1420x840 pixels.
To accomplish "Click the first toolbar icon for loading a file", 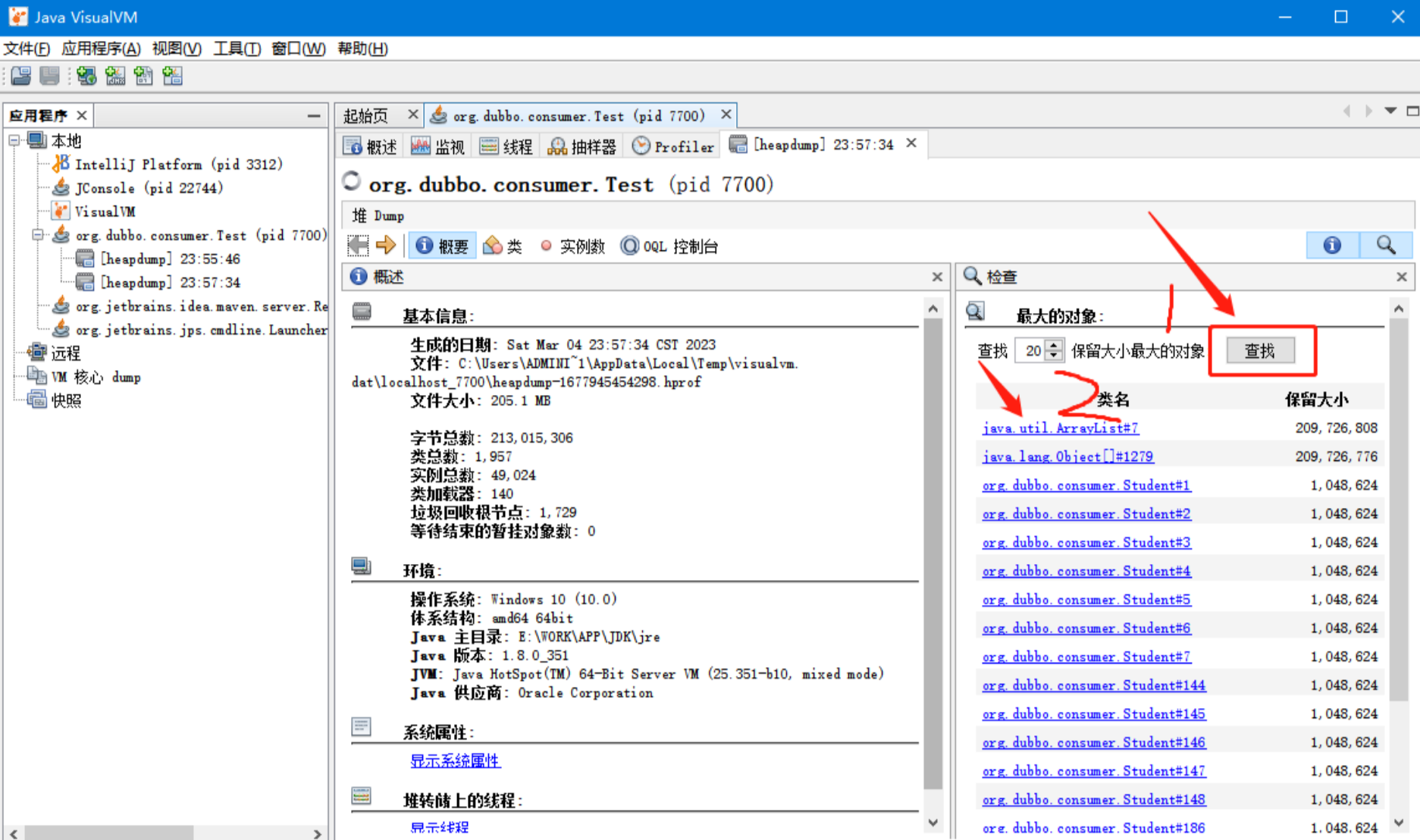I will 21,76.
